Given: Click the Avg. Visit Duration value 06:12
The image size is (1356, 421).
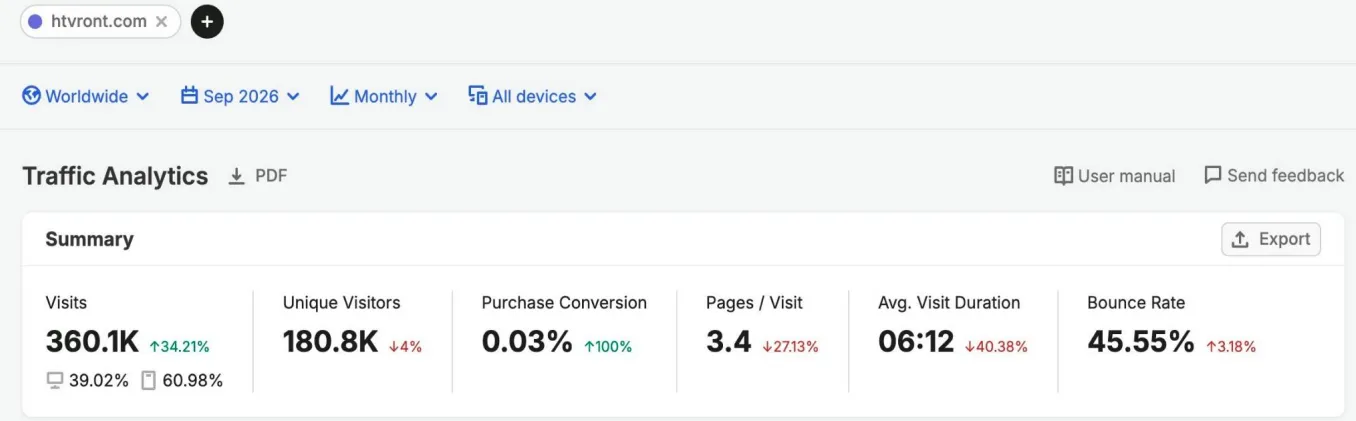Looking at the screenshot, I should tap(916, 342).
